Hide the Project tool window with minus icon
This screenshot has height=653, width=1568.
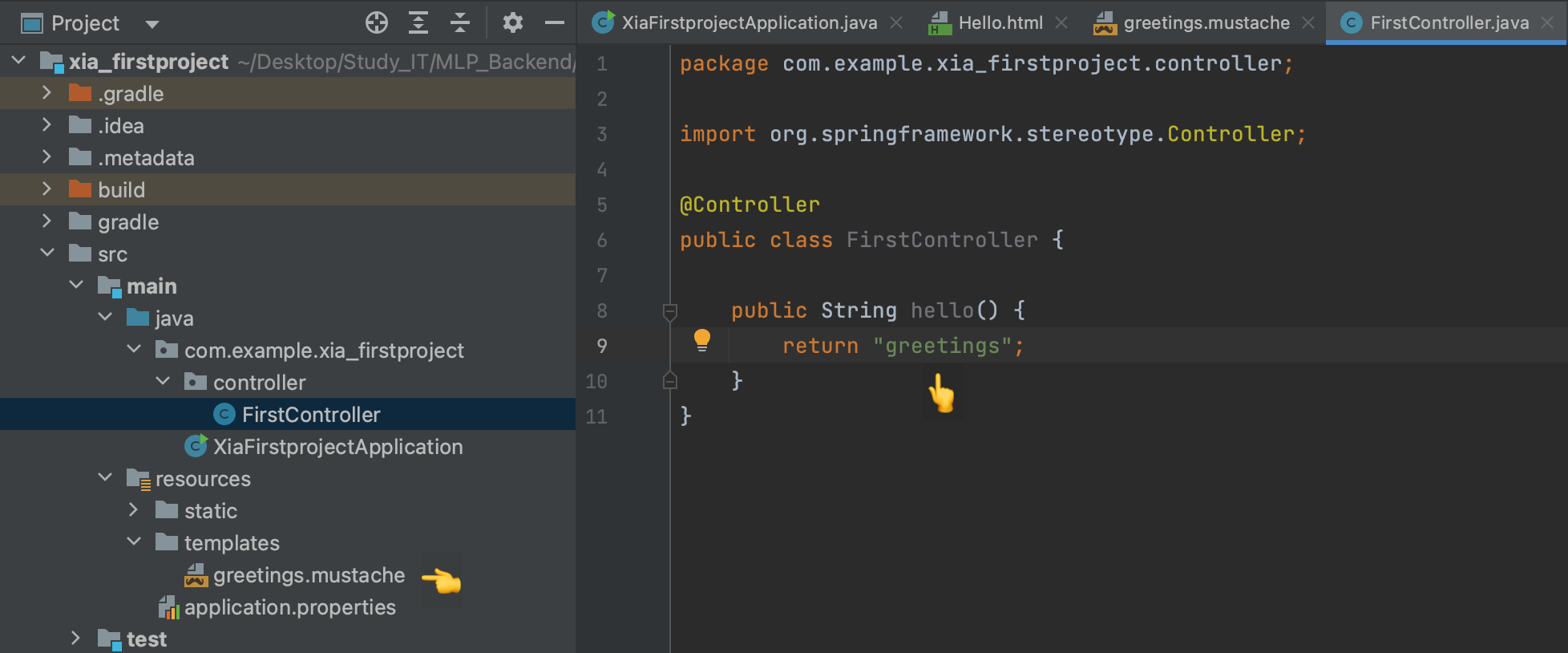[x=555, y=22]
